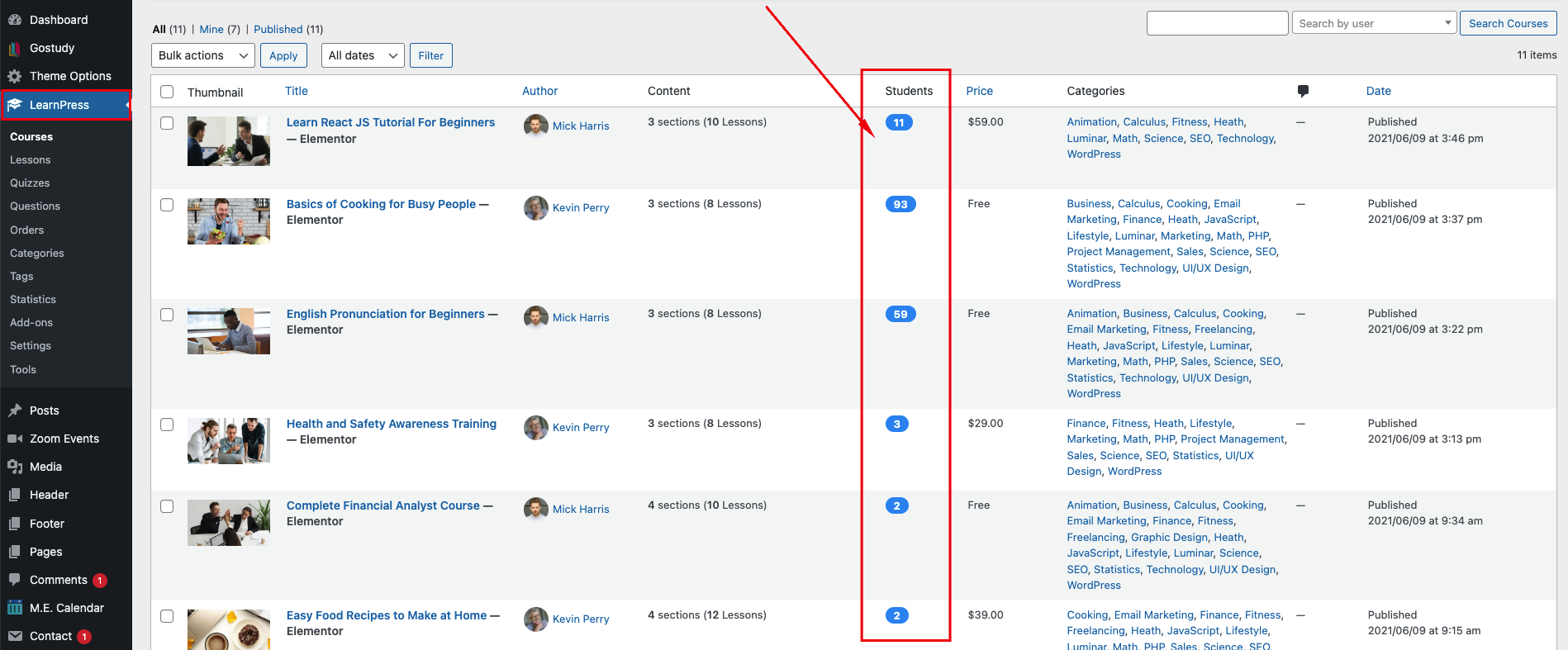Open Categories submenu item

click(37, 254)
